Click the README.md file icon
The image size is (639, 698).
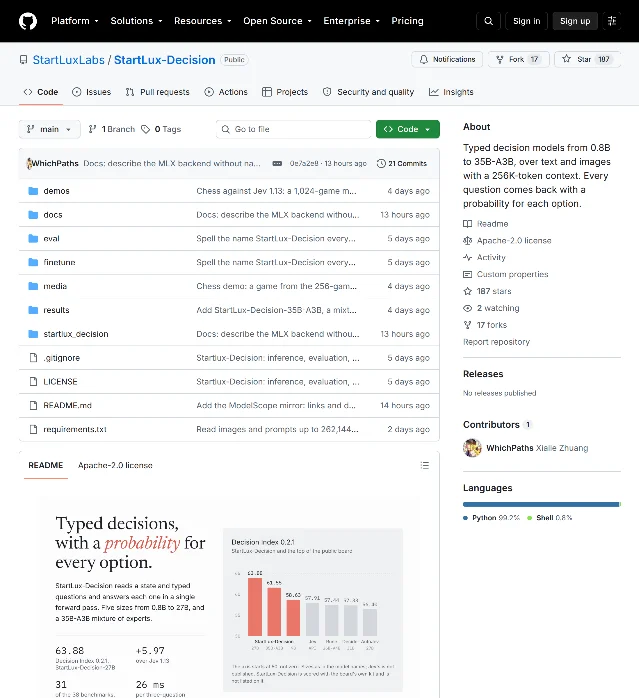point(33,405)
